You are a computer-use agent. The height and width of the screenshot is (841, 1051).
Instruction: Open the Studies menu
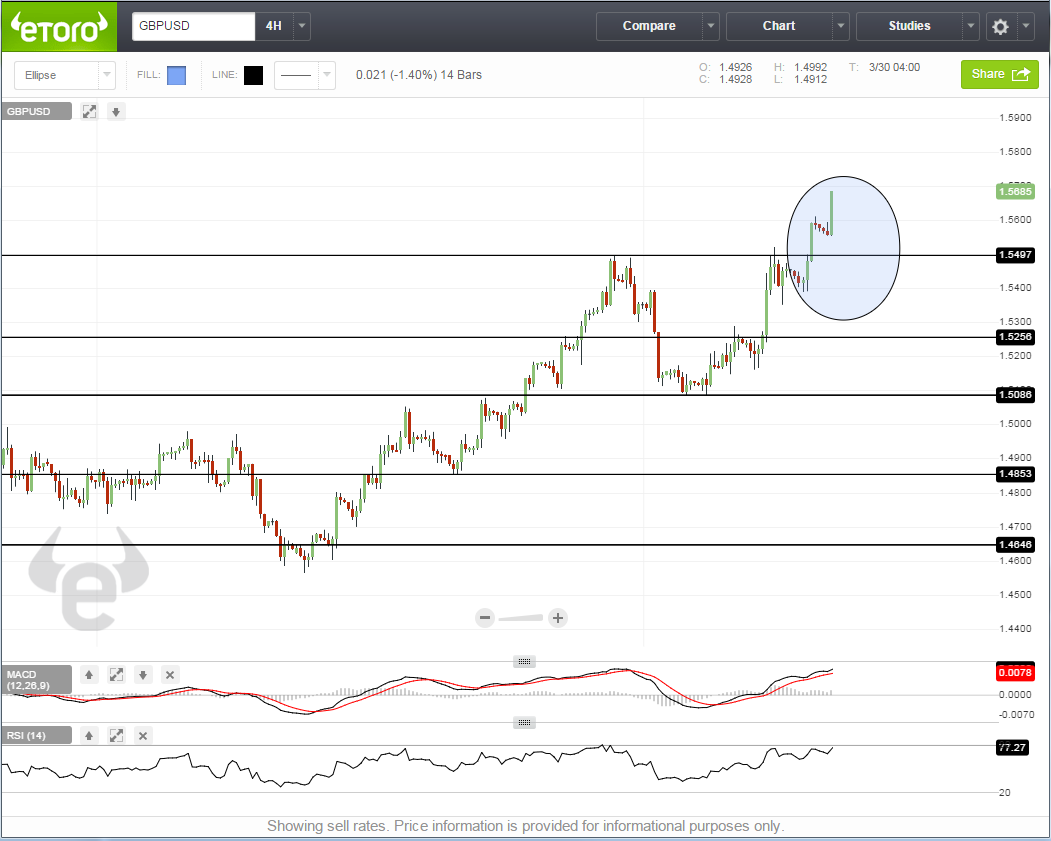point(909,26)
